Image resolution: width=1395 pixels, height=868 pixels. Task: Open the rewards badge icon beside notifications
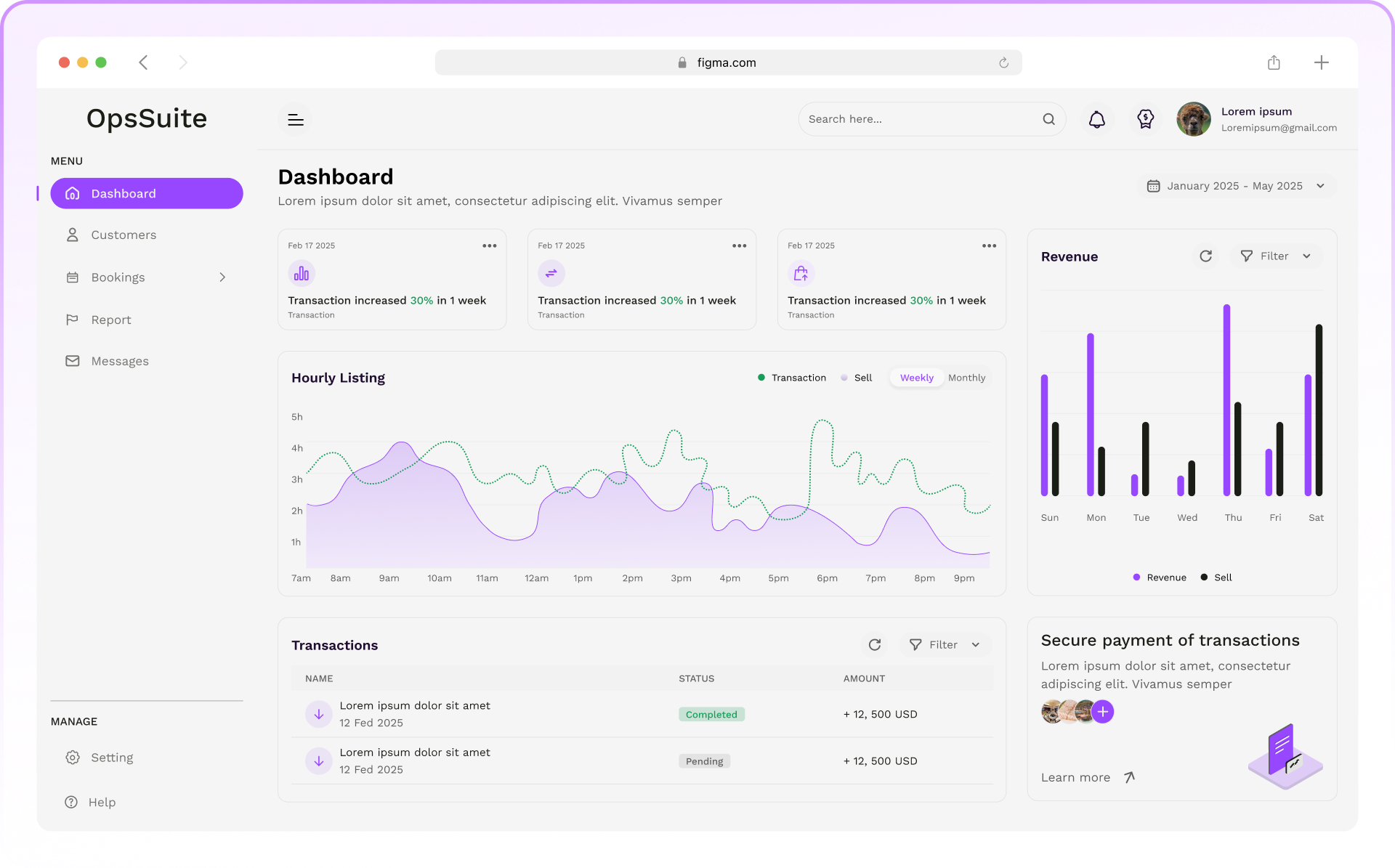coord(1145,119)
